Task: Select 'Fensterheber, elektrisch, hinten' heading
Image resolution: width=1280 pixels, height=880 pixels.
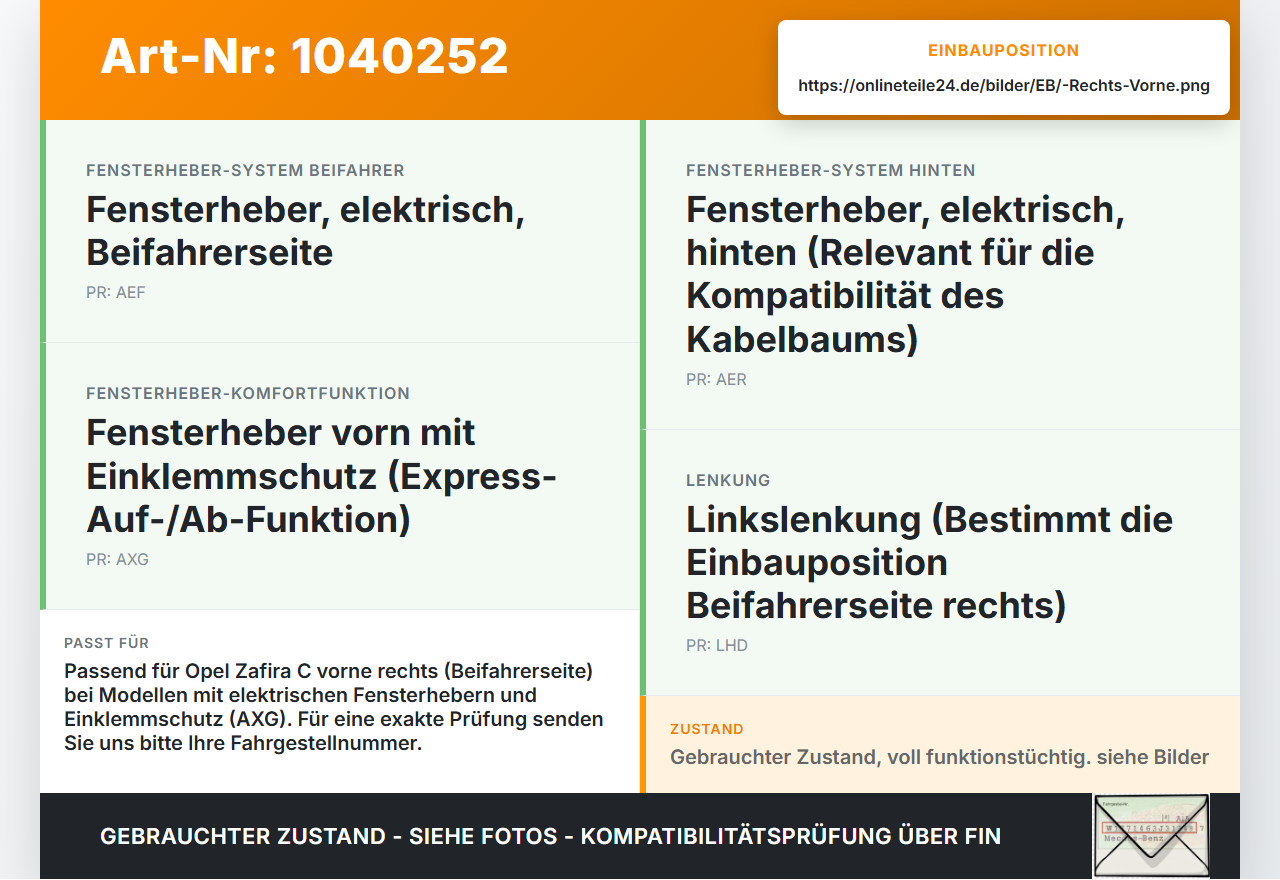Action: [x=906, y=274]
